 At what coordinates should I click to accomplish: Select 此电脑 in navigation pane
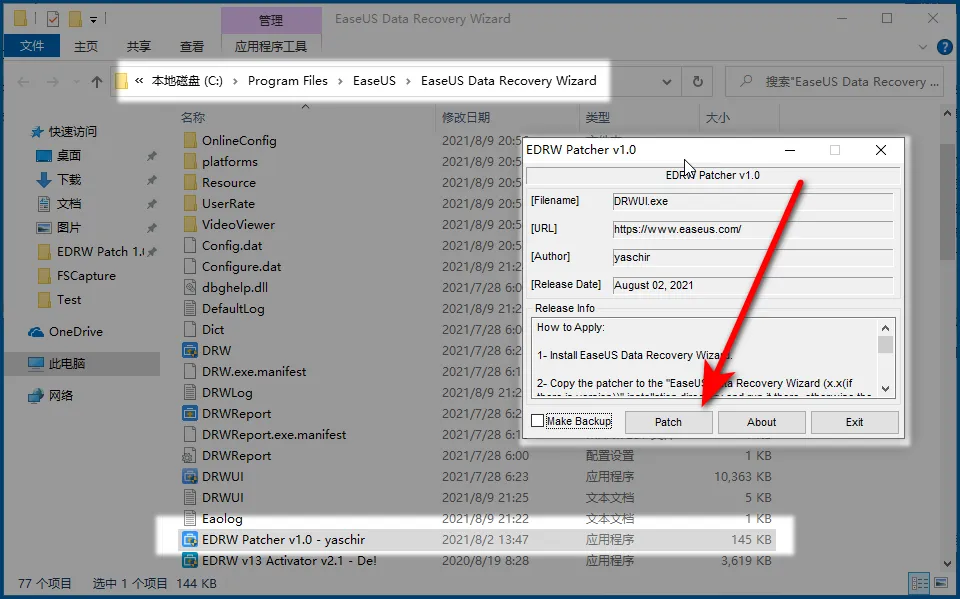[66, 363]
